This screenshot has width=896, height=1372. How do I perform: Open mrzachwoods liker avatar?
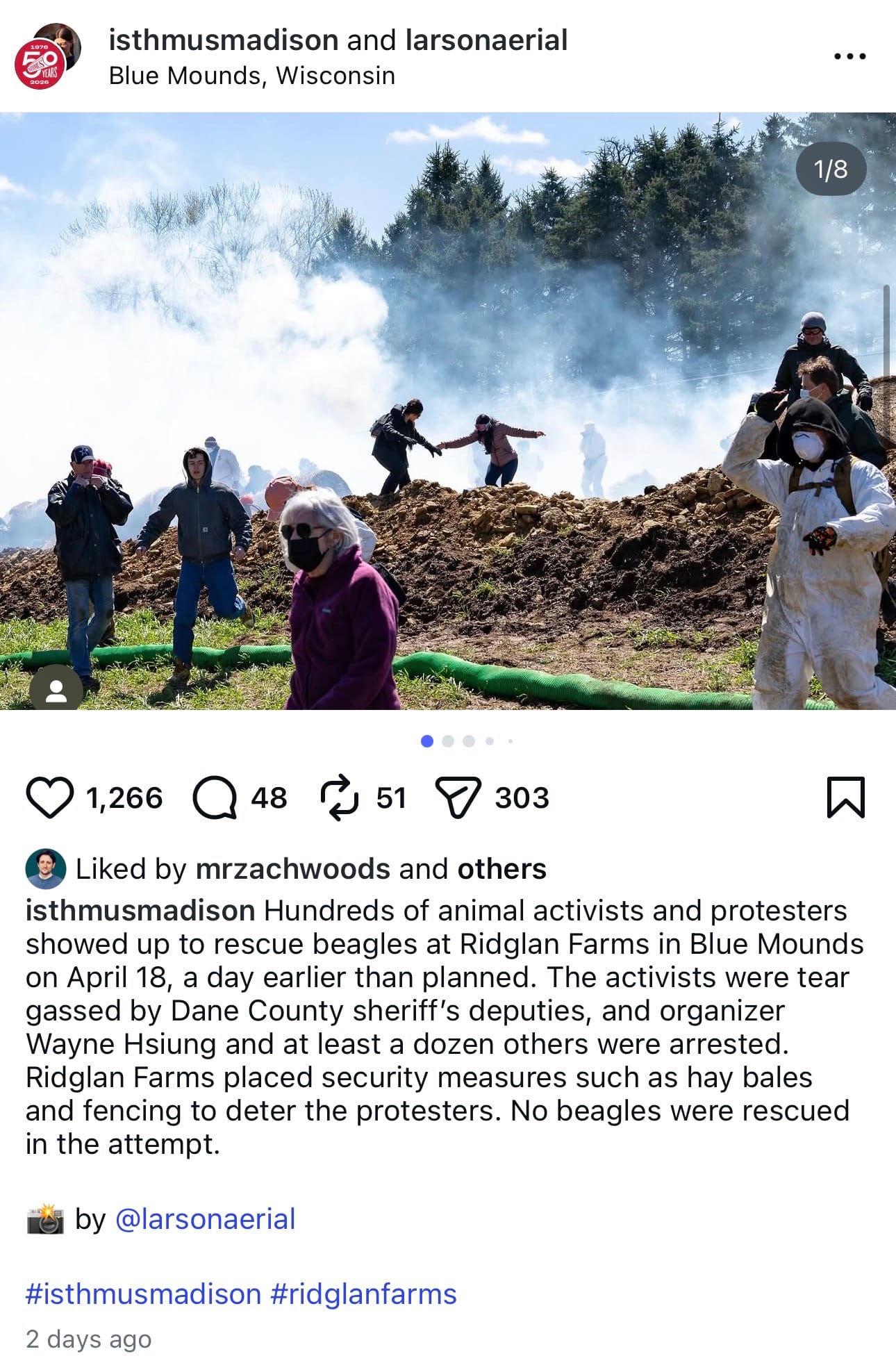pyautogui.click(x=46, y=868)
